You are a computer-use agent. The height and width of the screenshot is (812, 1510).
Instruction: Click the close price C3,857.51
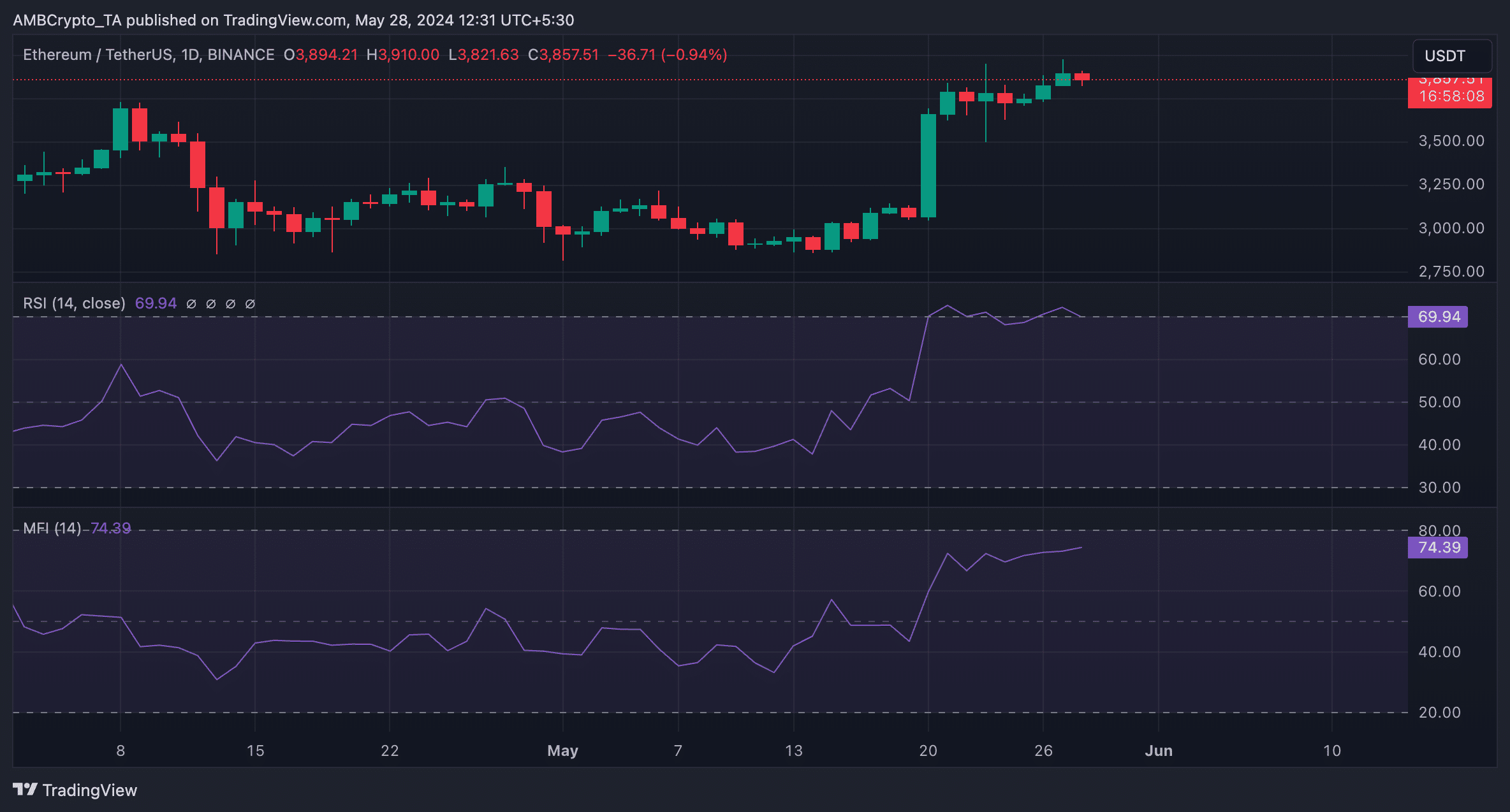point(564,55)
